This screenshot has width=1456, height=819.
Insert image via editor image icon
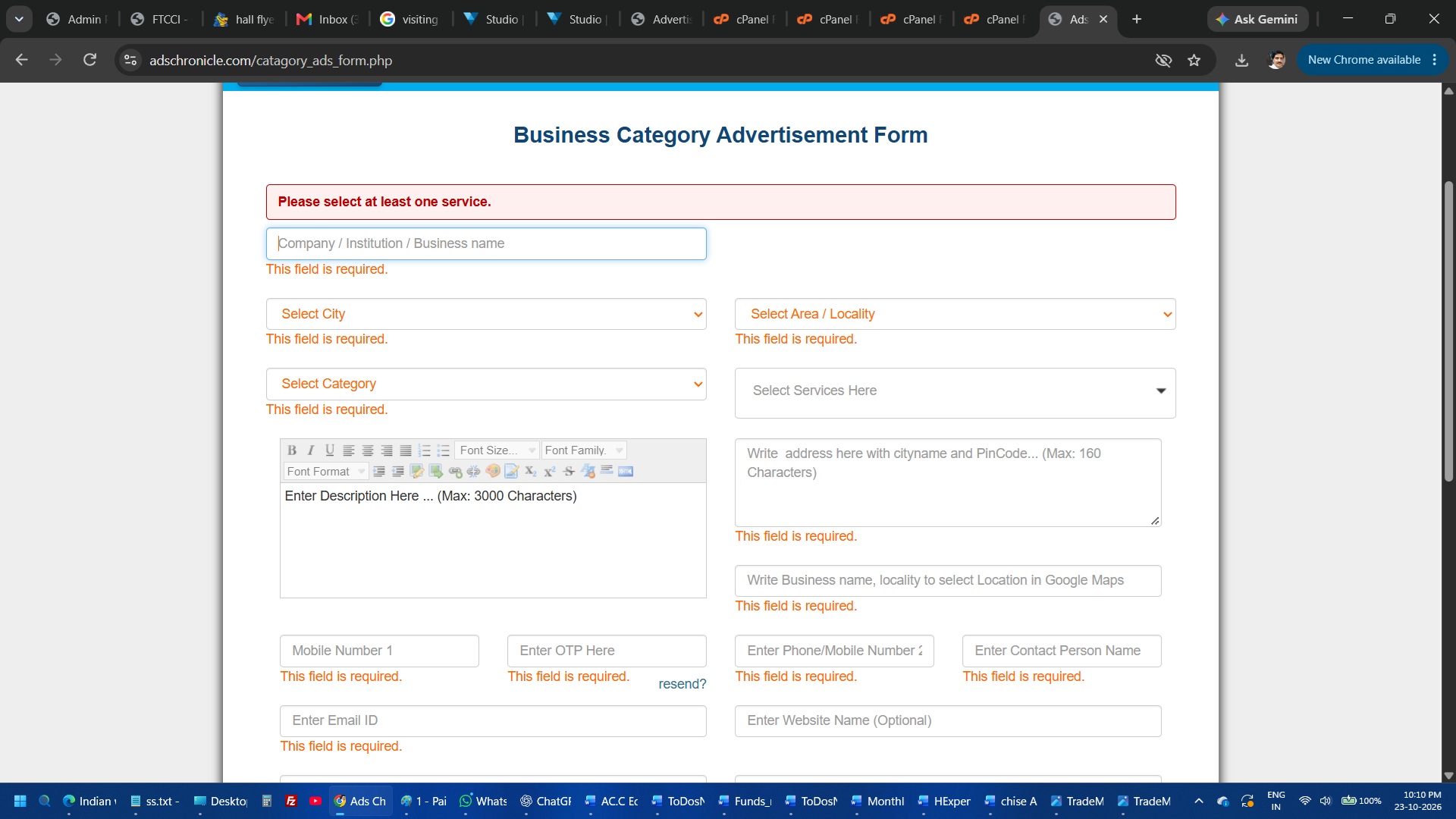pyautogui.click(x=416, y=472)
